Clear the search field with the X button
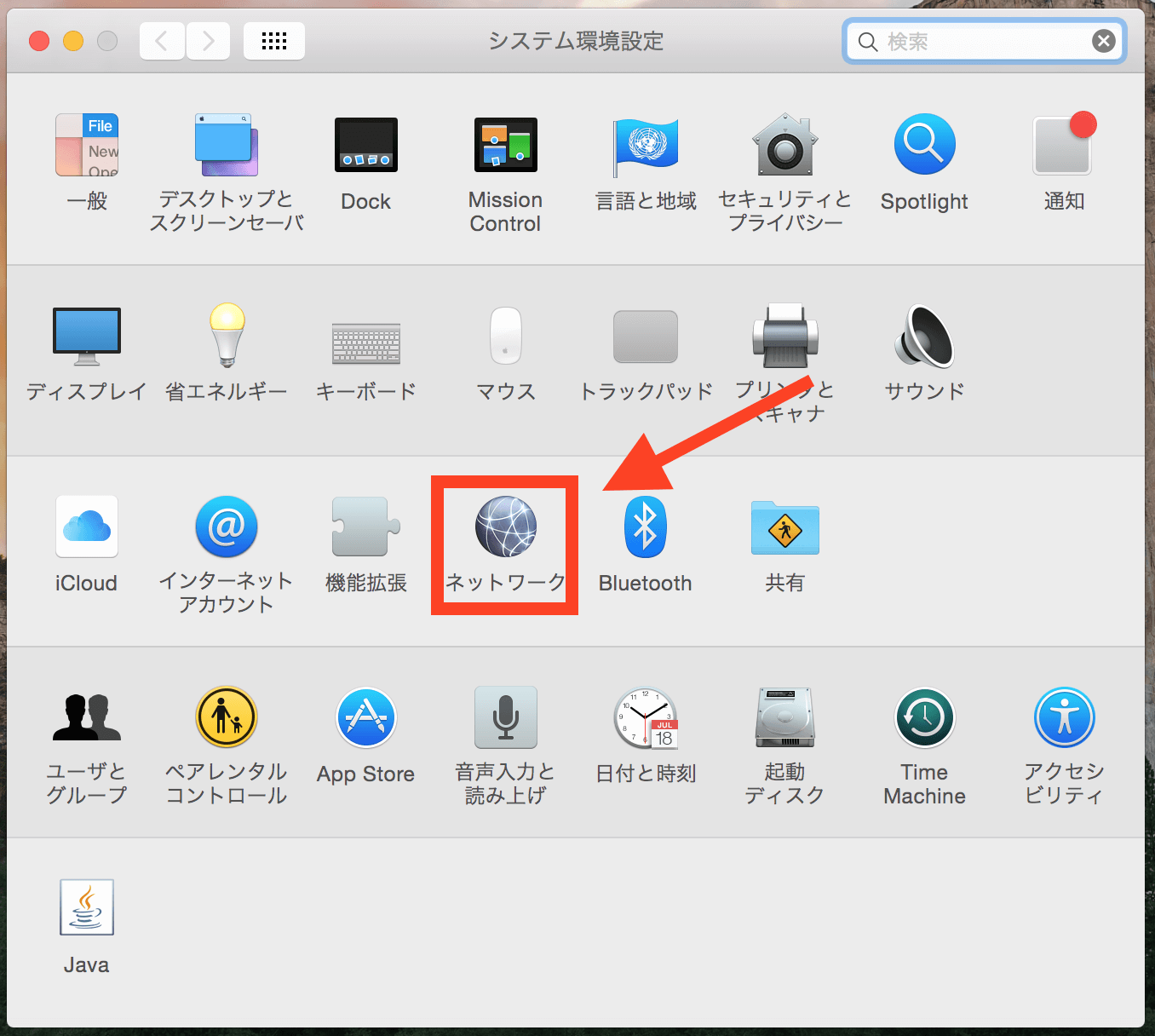Viewport: 1155px width, 1036px height. click(x=1103, y=40)
